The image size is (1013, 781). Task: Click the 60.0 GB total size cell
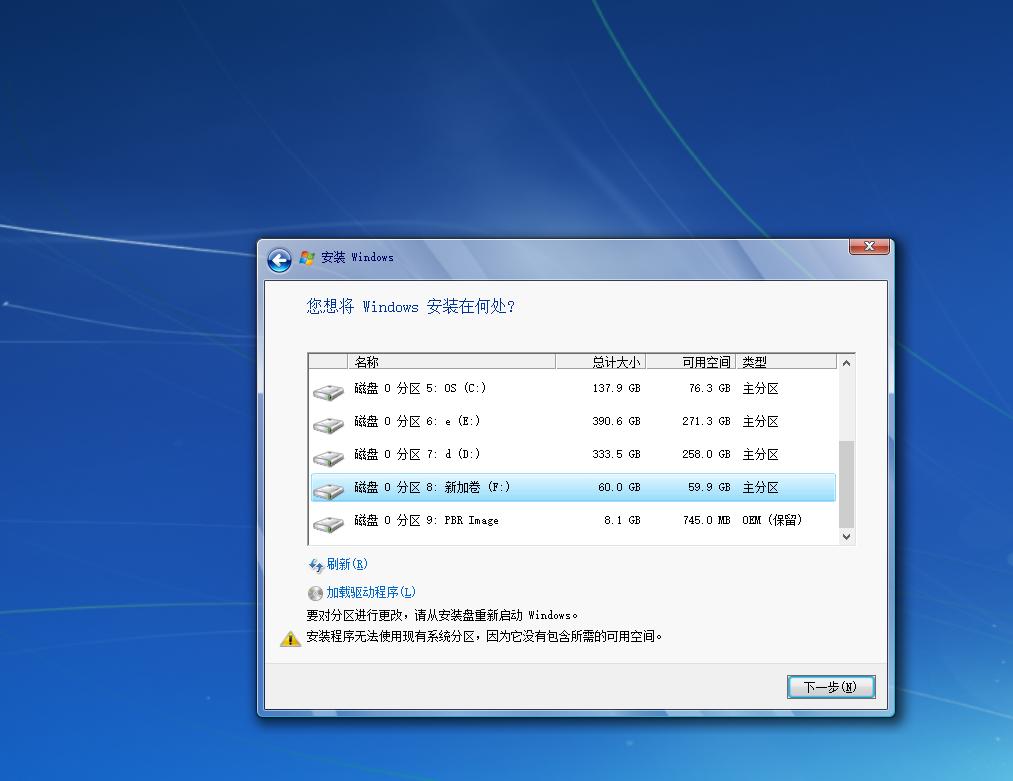pos(619,487)
